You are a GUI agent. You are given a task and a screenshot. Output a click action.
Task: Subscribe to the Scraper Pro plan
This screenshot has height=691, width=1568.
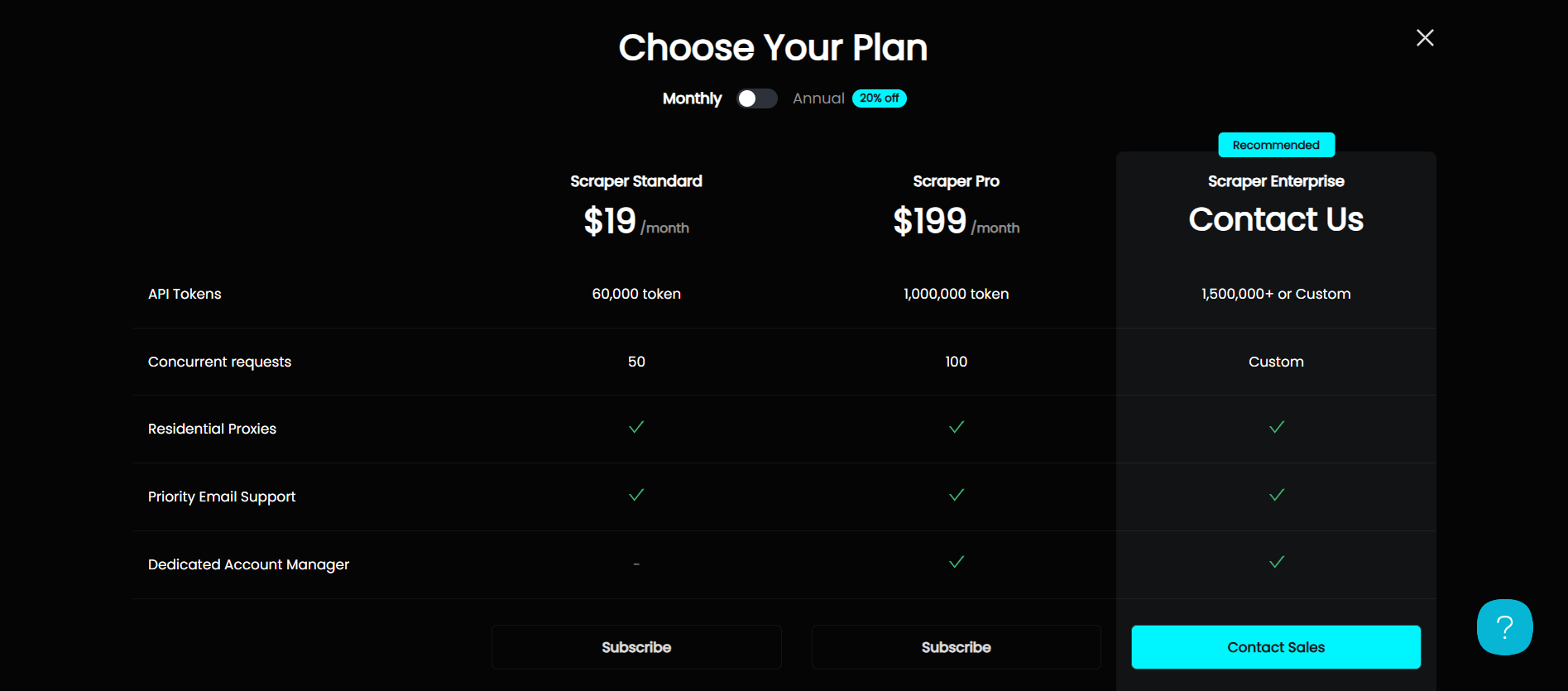coord(956,646)
